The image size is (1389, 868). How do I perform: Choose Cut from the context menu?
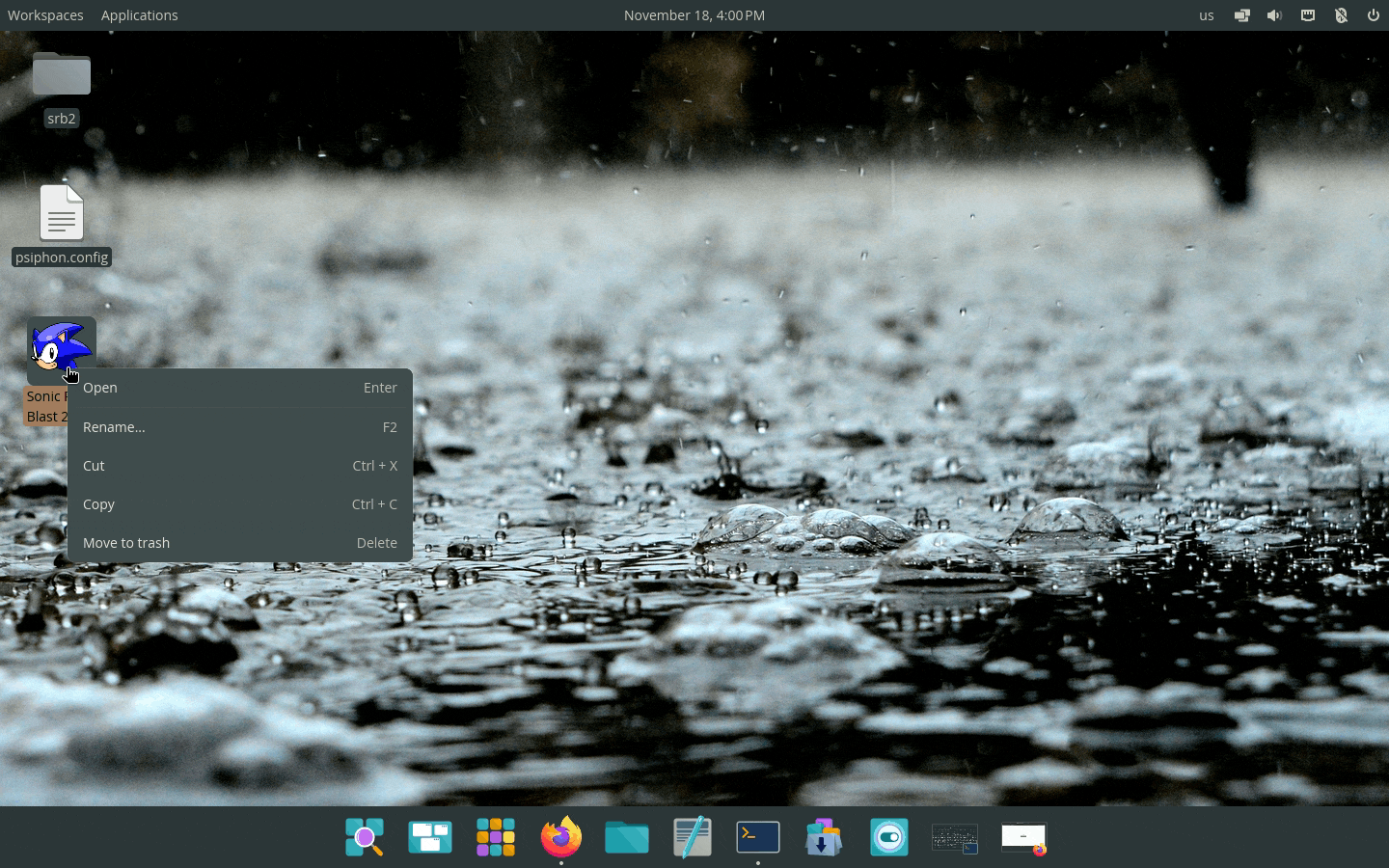click(240, 466)
